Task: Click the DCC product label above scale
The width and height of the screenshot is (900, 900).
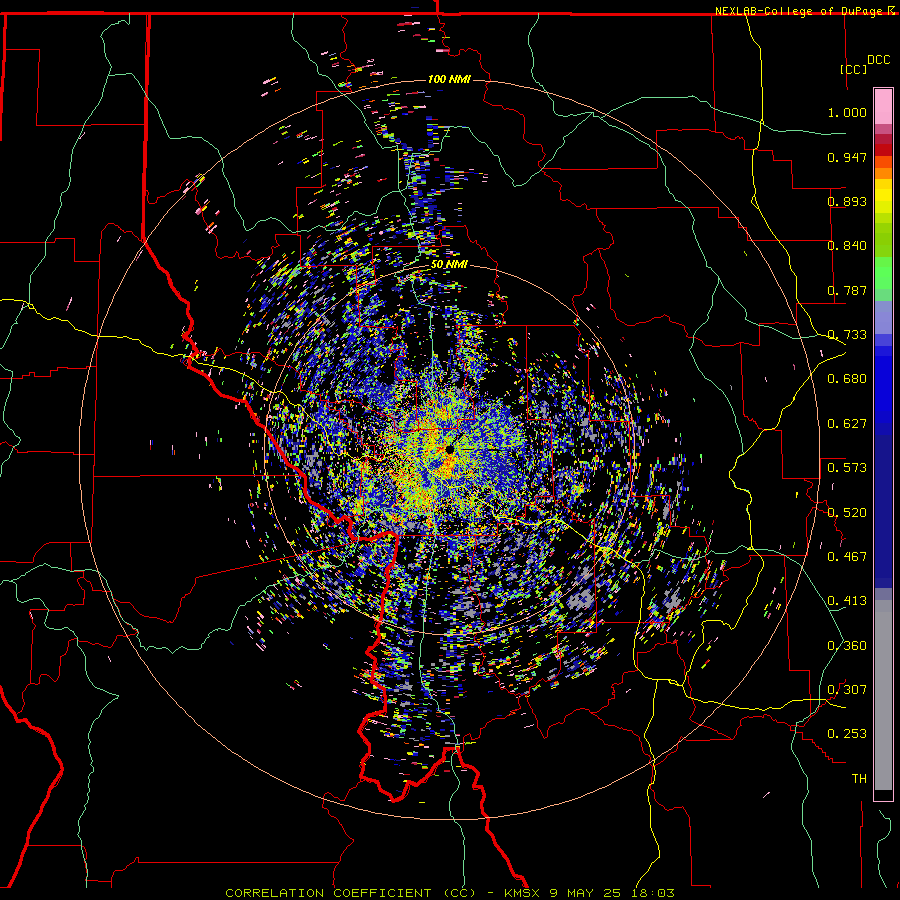Action: tap(878, 60)
